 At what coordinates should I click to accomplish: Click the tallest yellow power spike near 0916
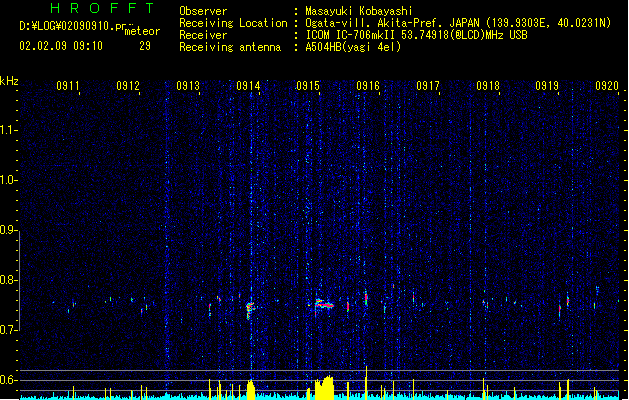click(366, 383)
